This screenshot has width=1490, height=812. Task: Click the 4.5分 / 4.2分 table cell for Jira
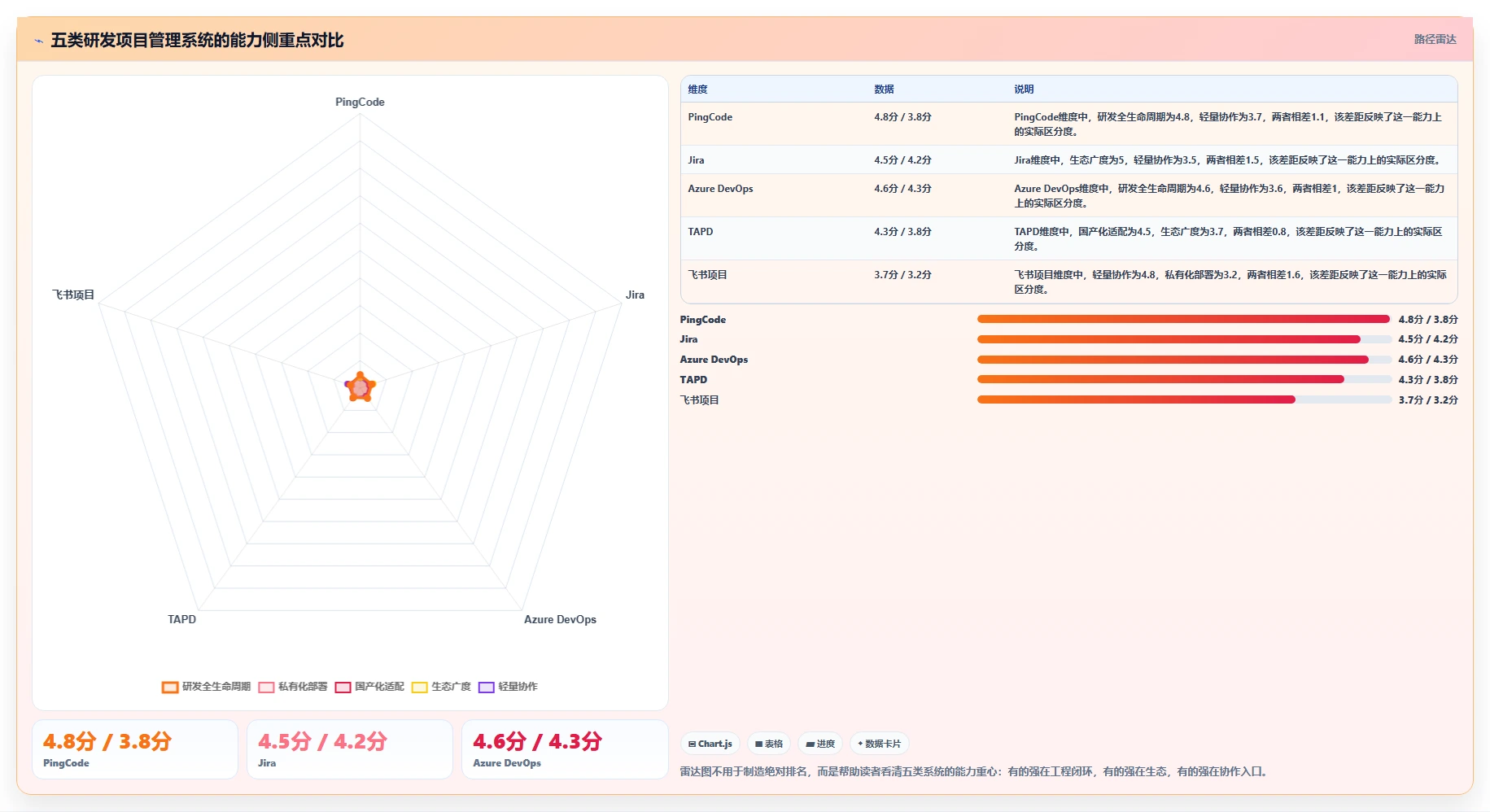pos(902,160)
